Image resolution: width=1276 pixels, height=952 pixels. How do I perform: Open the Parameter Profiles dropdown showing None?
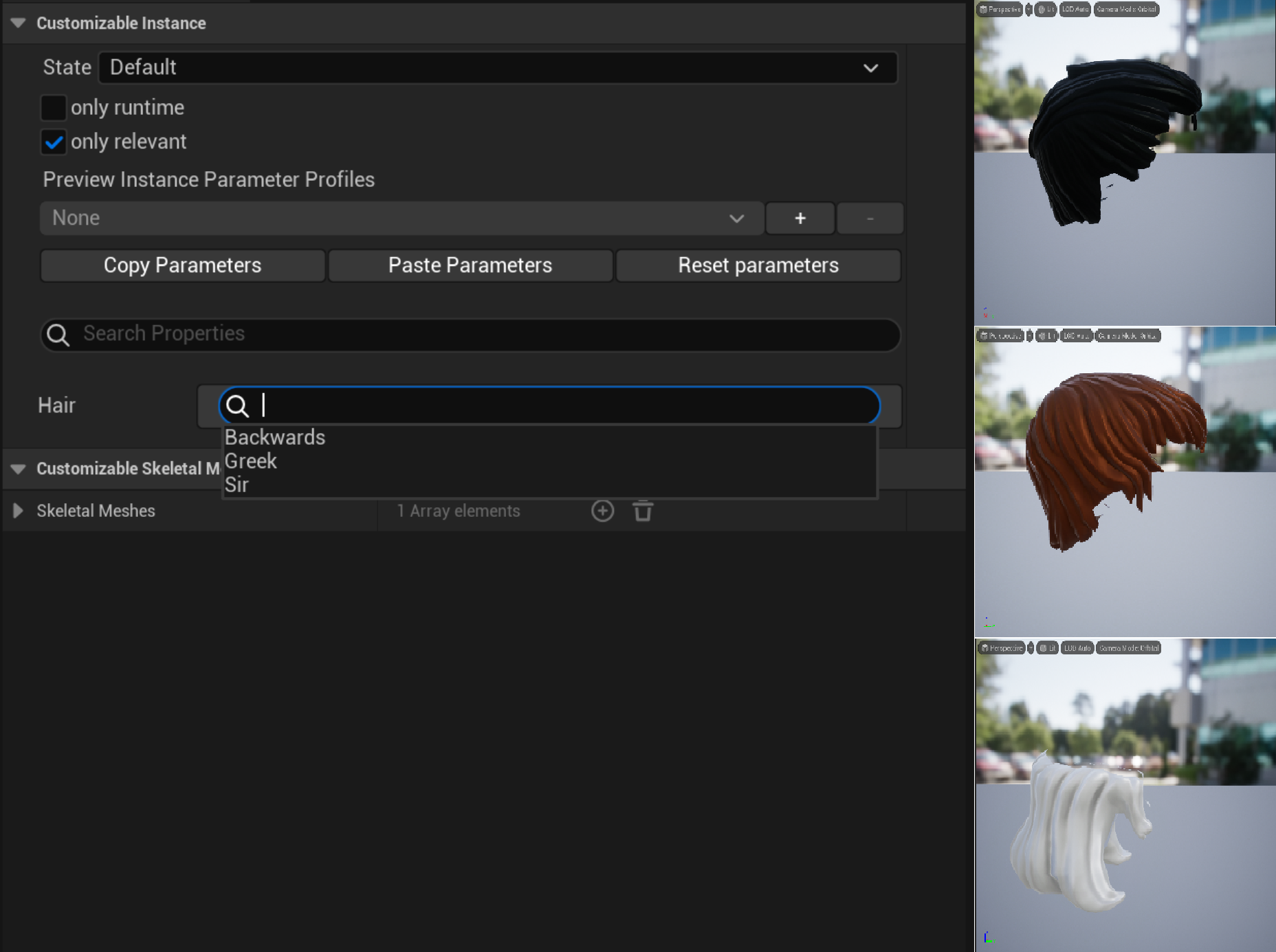click(401, 219)
